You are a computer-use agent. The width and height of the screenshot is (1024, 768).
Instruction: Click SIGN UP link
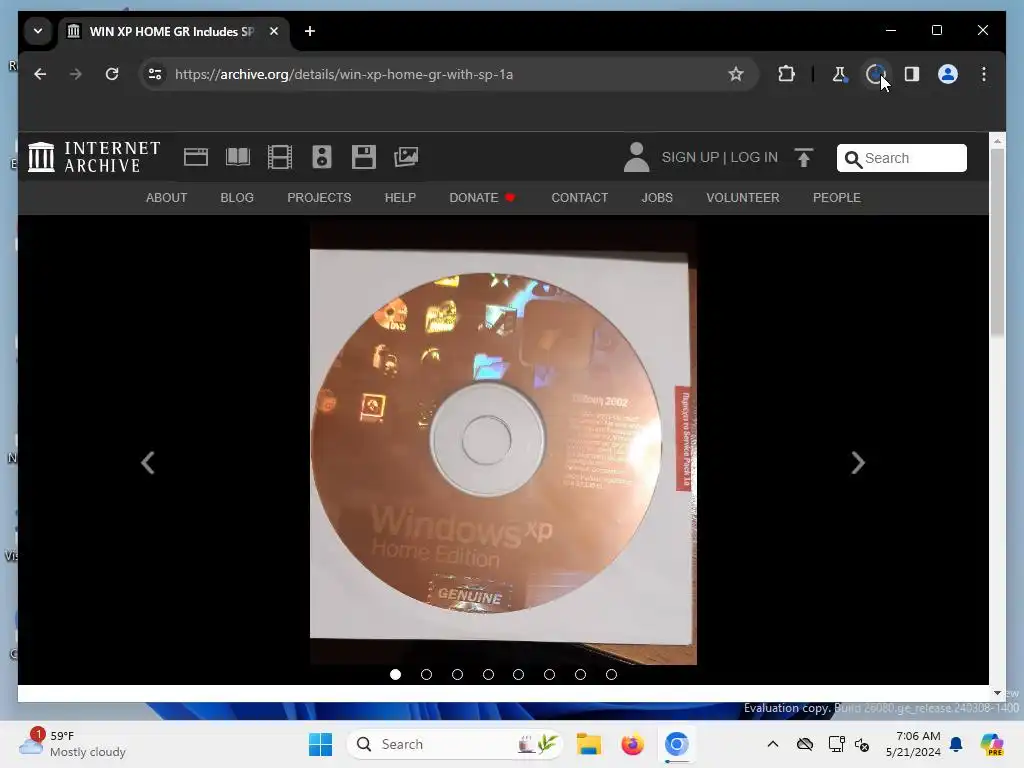point(690,157)
